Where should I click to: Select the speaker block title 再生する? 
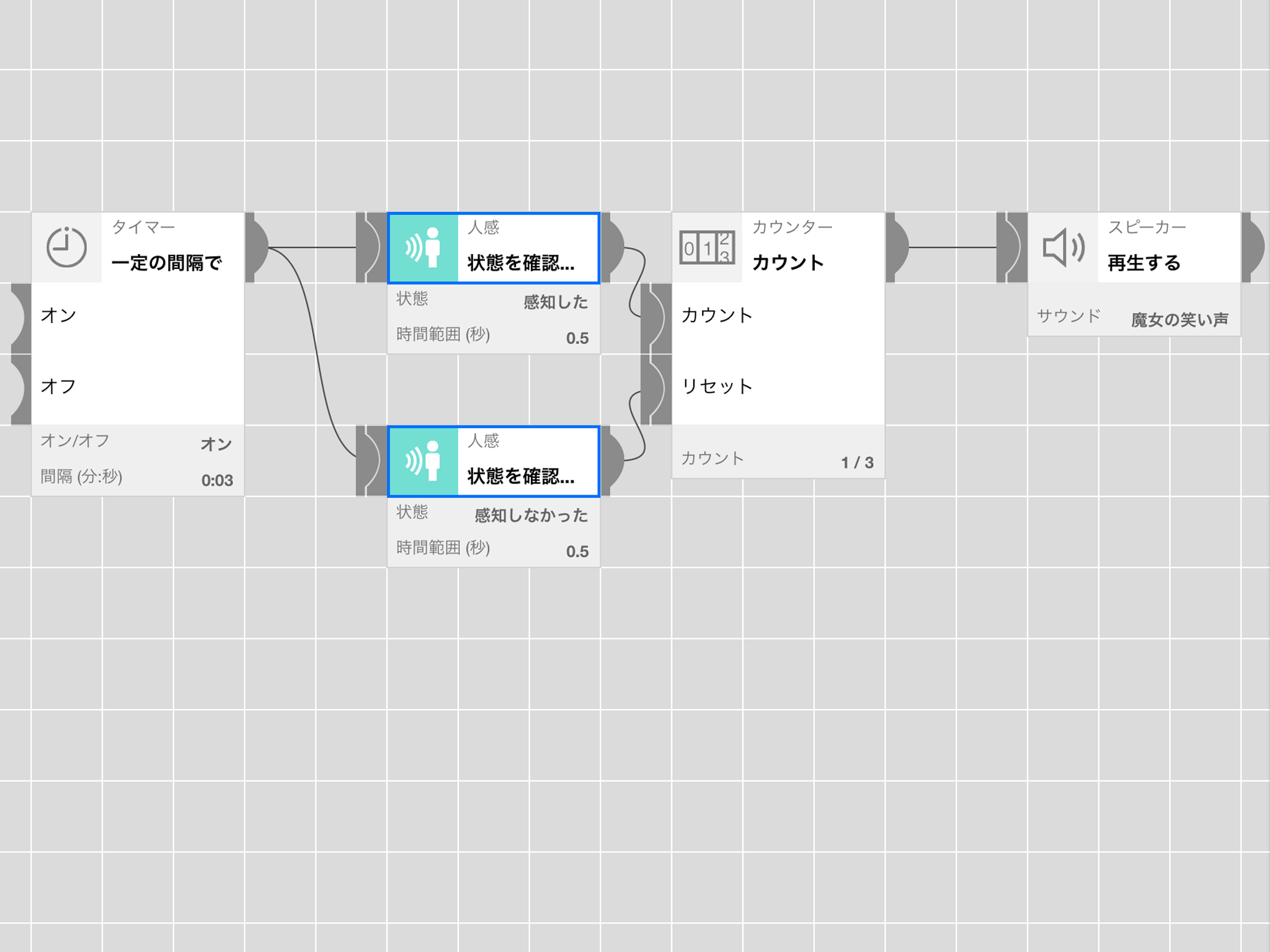click(x=1144, y=263)
